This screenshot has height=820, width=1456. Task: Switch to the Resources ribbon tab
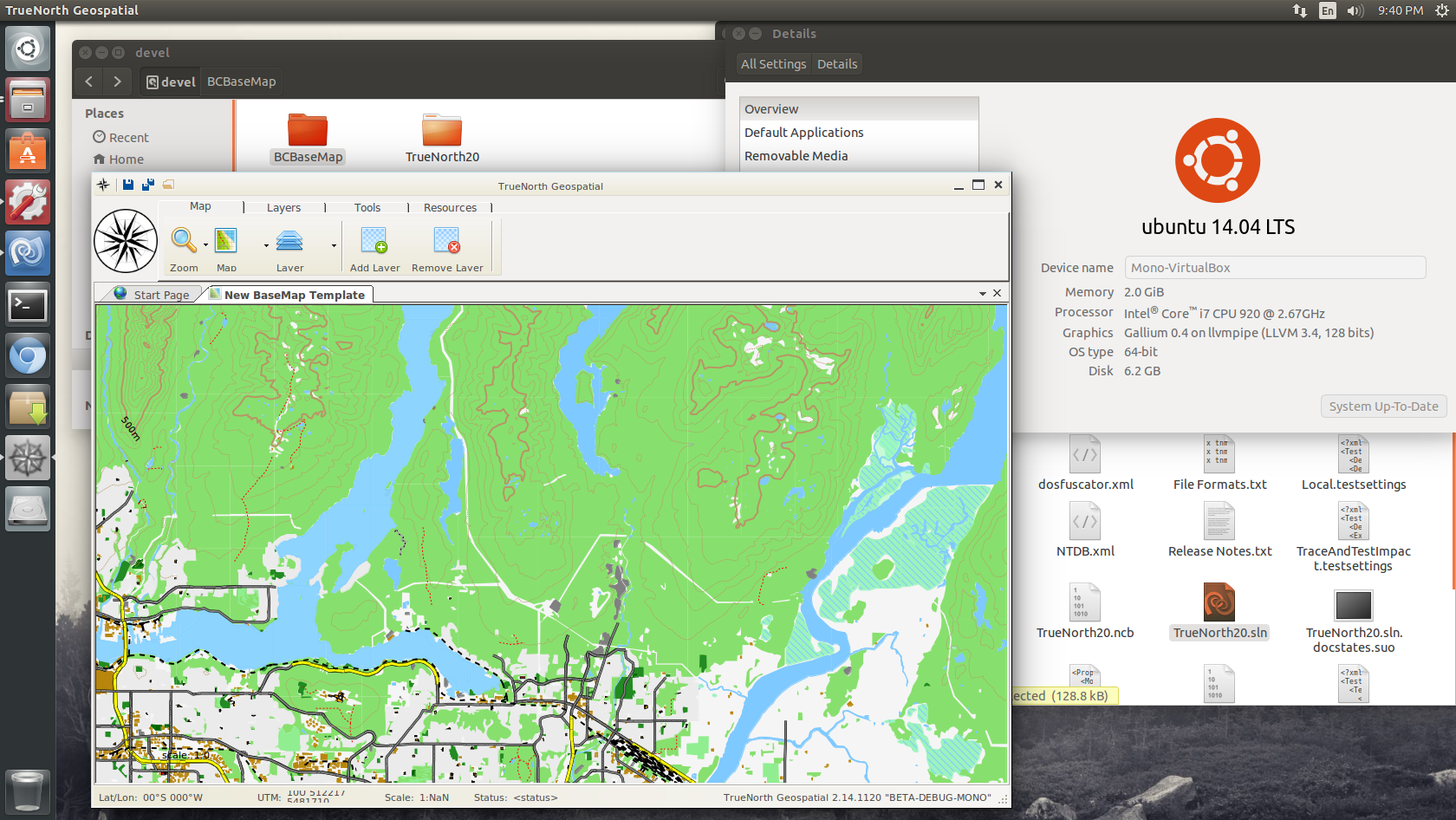[x=450, y=207]
